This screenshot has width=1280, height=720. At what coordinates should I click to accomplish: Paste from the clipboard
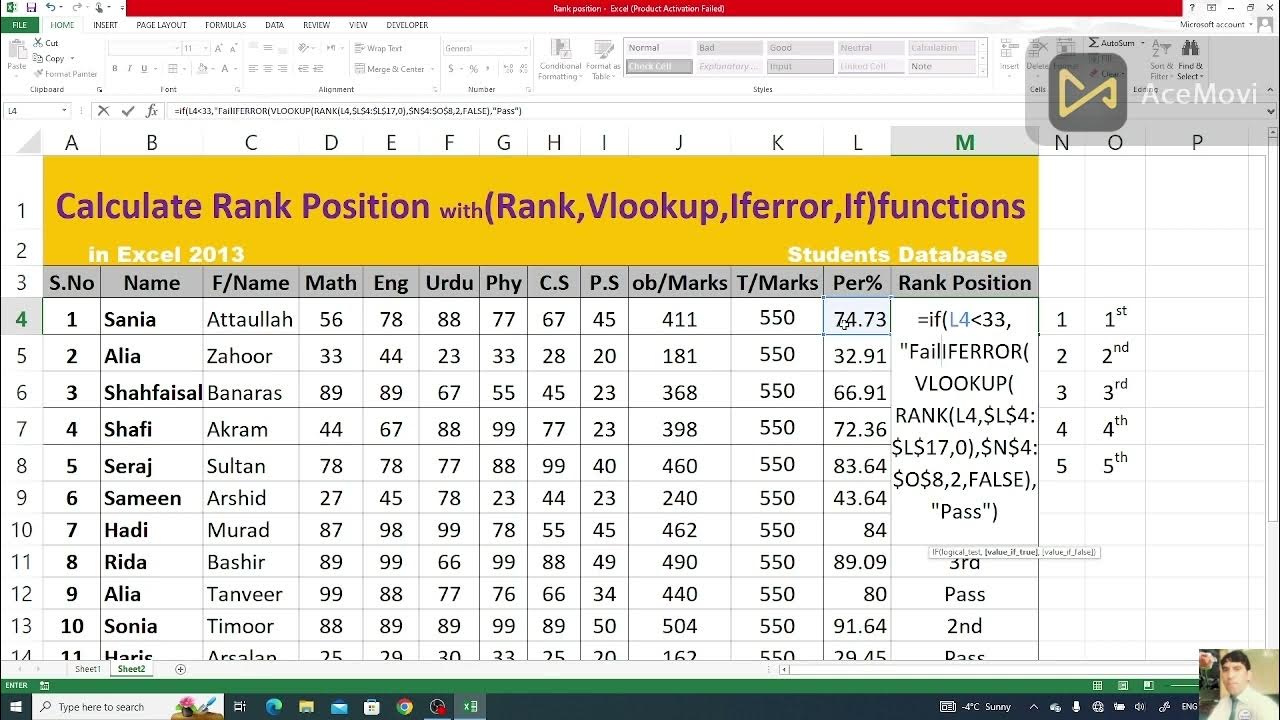click(x=15, y=56)
